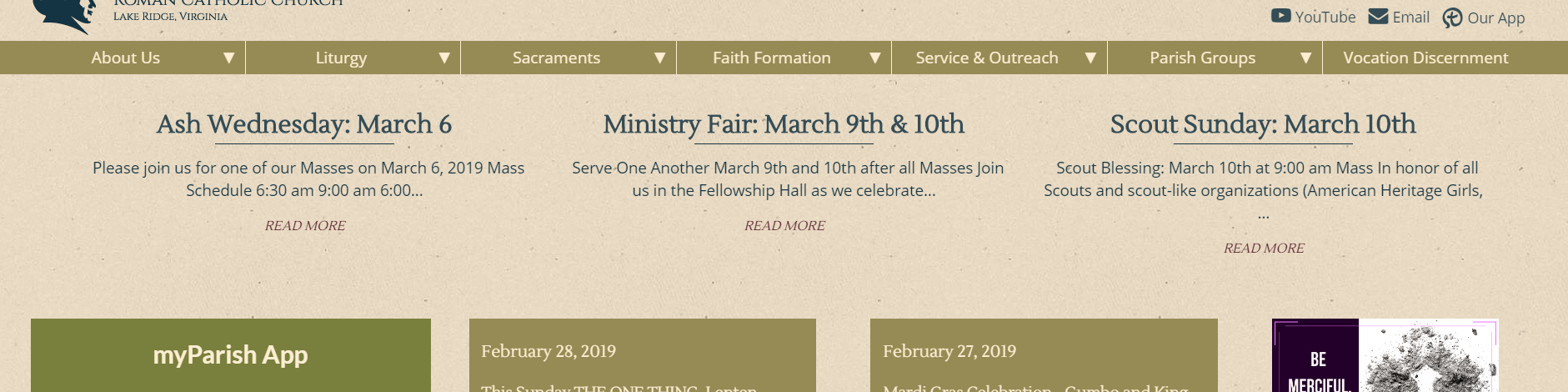Open the Scout Sunday: March 10th heading

pos(1263,124)
